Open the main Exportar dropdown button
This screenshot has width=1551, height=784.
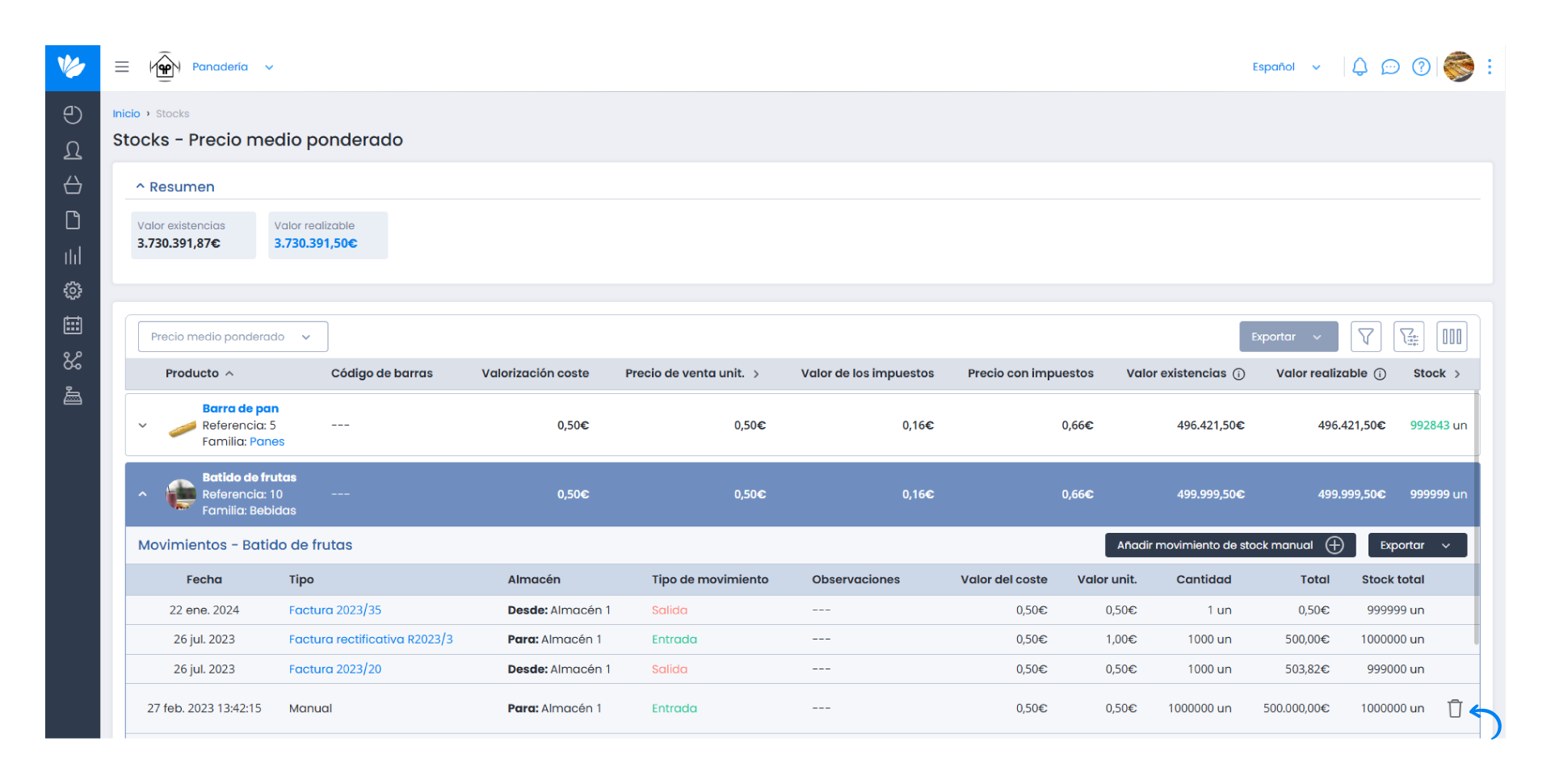pos(1288,337)
